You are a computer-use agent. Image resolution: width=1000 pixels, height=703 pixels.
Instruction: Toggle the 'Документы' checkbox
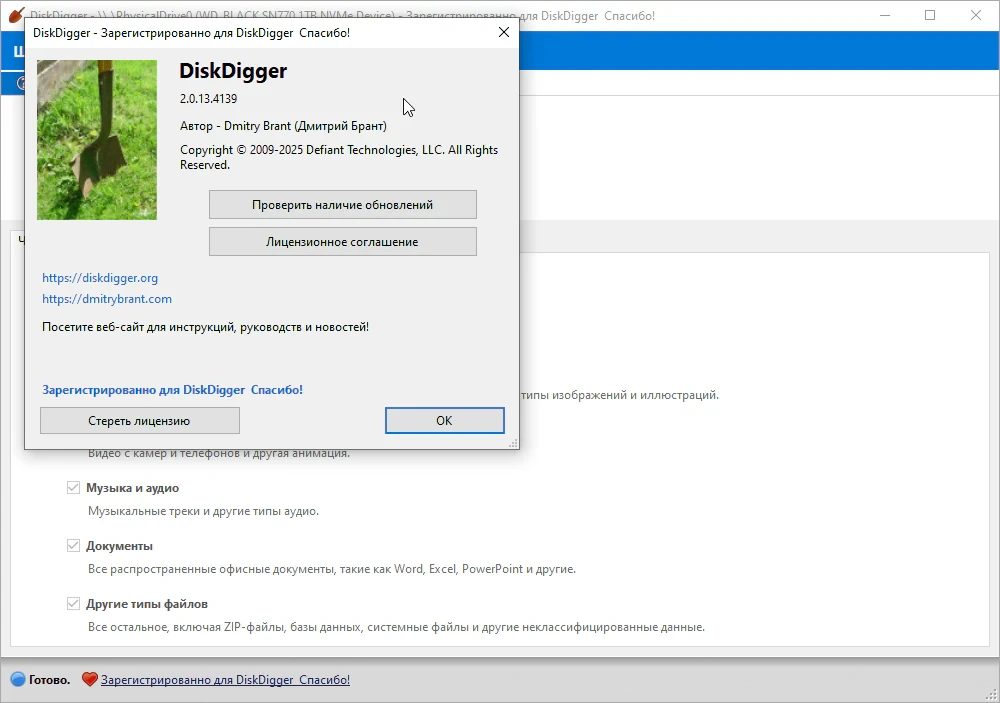pyautogui.click(x=73, y=546)
